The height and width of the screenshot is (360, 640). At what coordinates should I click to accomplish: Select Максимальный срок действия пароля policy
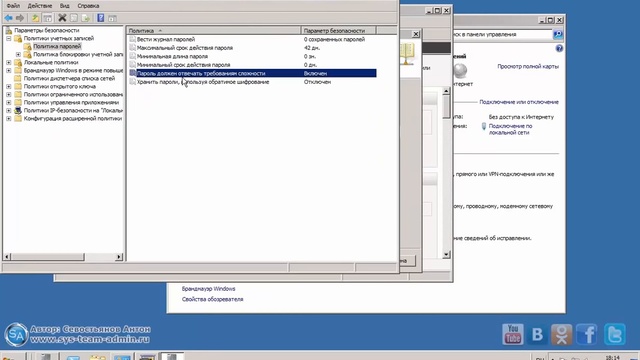click(184, 48)
